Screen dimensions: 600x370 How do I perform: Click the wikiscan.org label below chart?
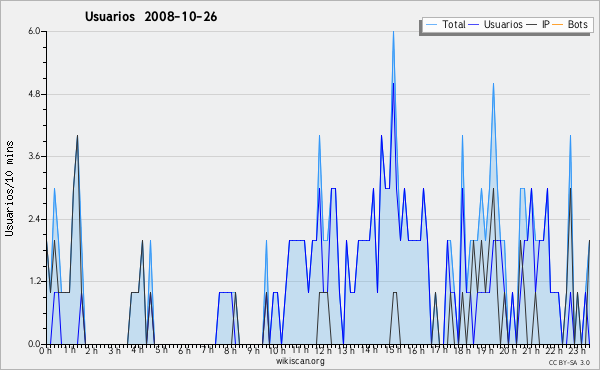(x=300, y=361)
